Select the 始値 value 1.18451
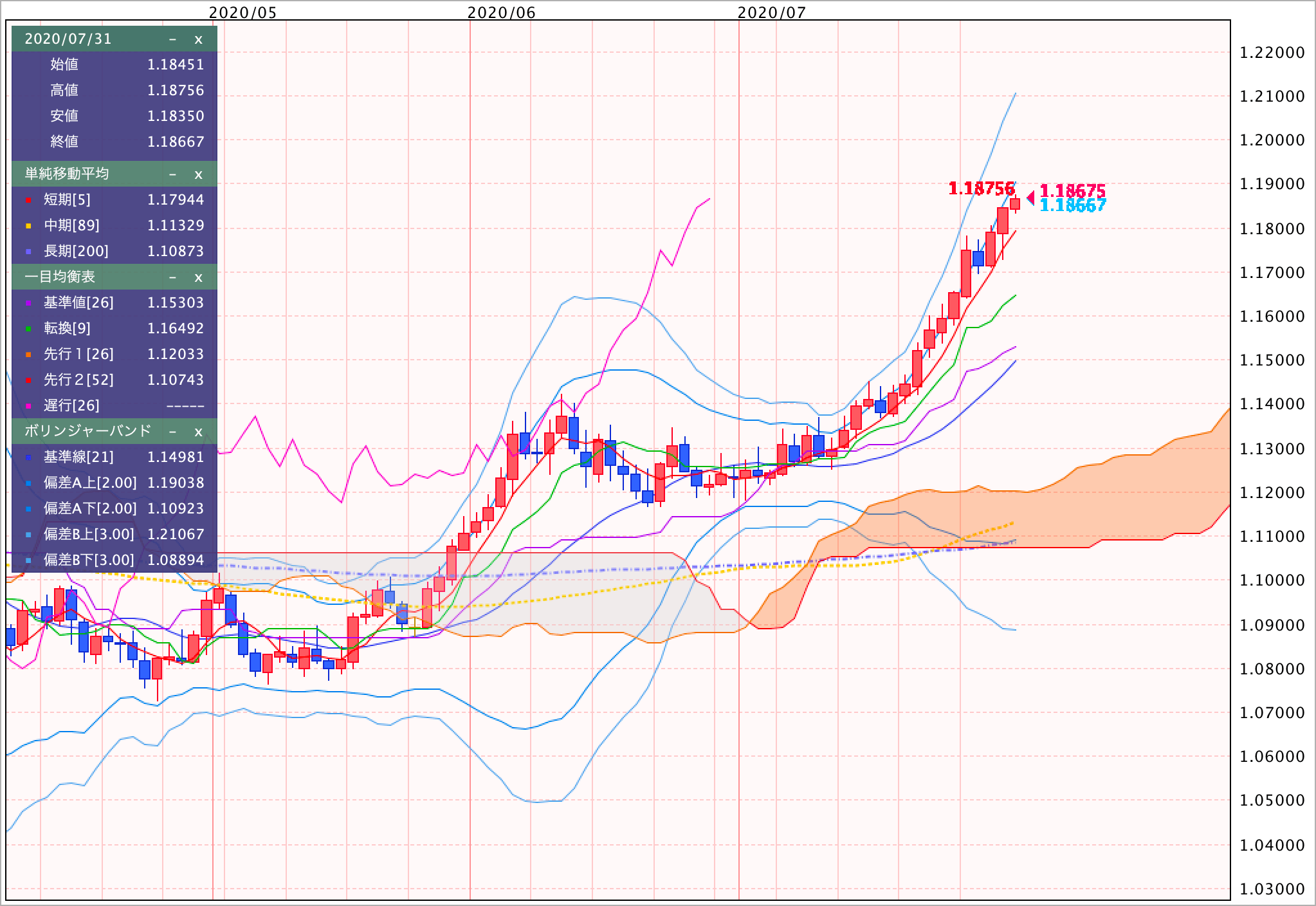This screenshot has width=1316, height=906. coord(176,65)
